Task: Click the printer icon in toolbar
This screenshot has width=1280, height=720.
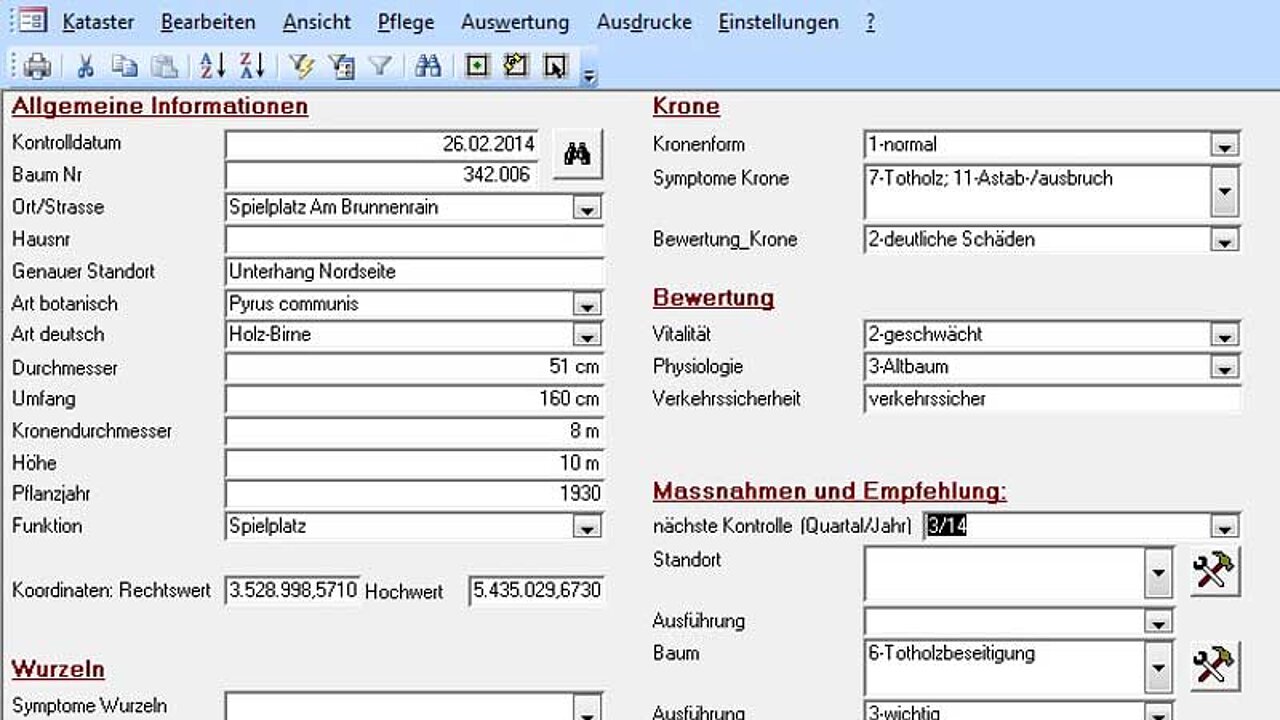Action: coord(37,66)
